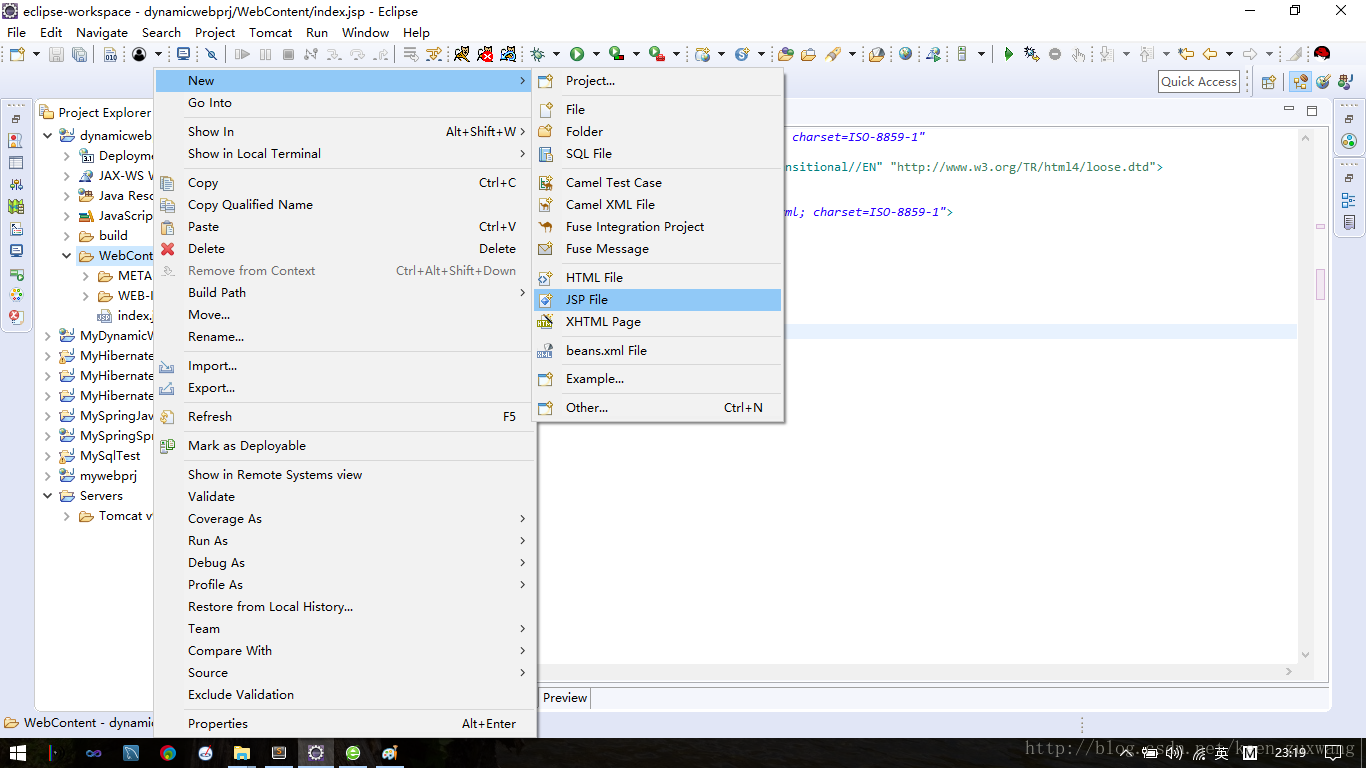Select the Java EE perspective icon
Viewport: 1366px width, 768px height.
[x=1300, y=82]
